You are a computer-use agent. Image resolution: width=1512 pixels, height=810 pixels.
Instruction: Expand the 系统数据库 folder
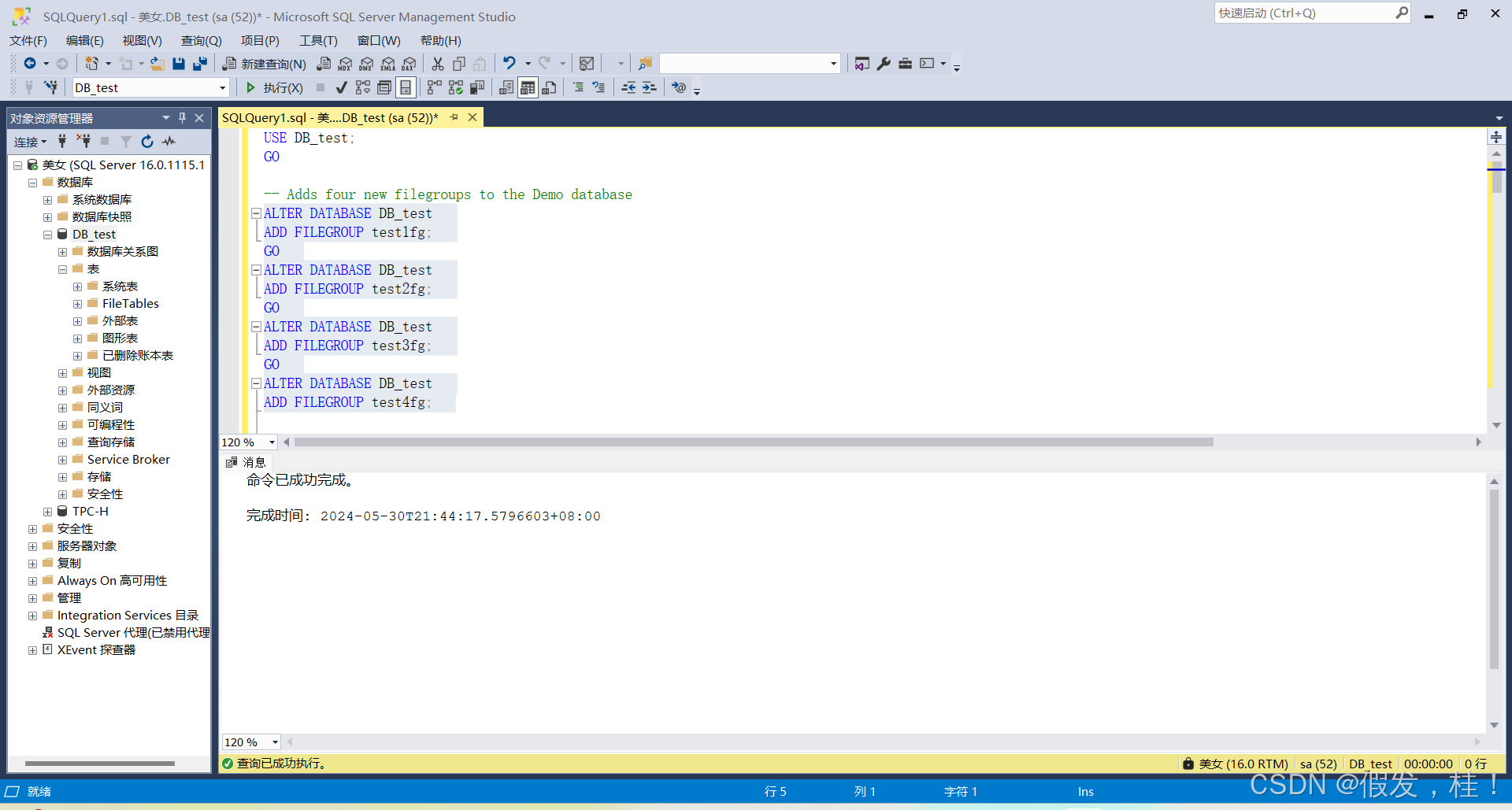(x=48, y=200)
